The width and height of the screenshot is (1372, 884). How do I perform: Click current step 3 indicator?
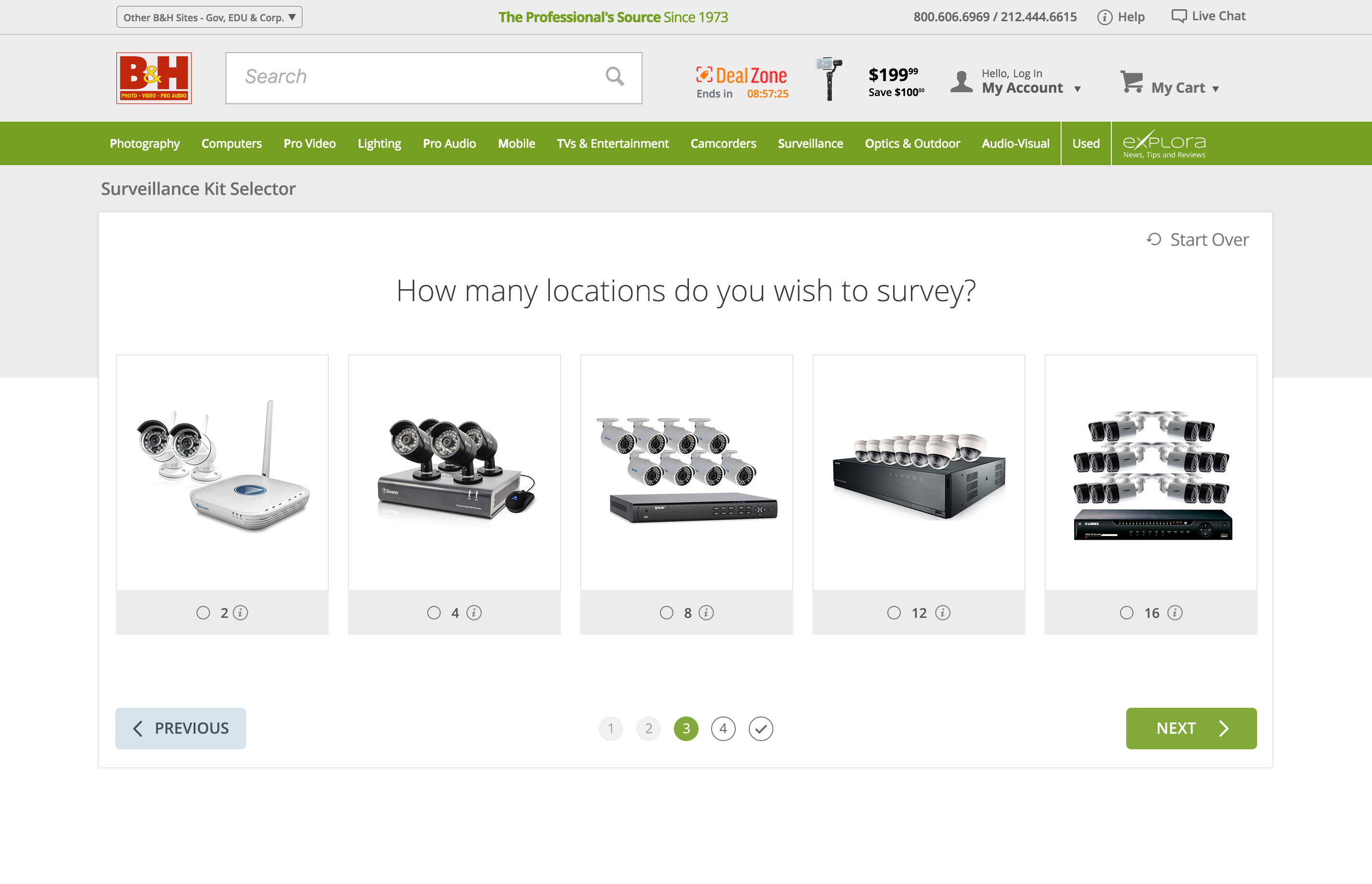(686, 729)
